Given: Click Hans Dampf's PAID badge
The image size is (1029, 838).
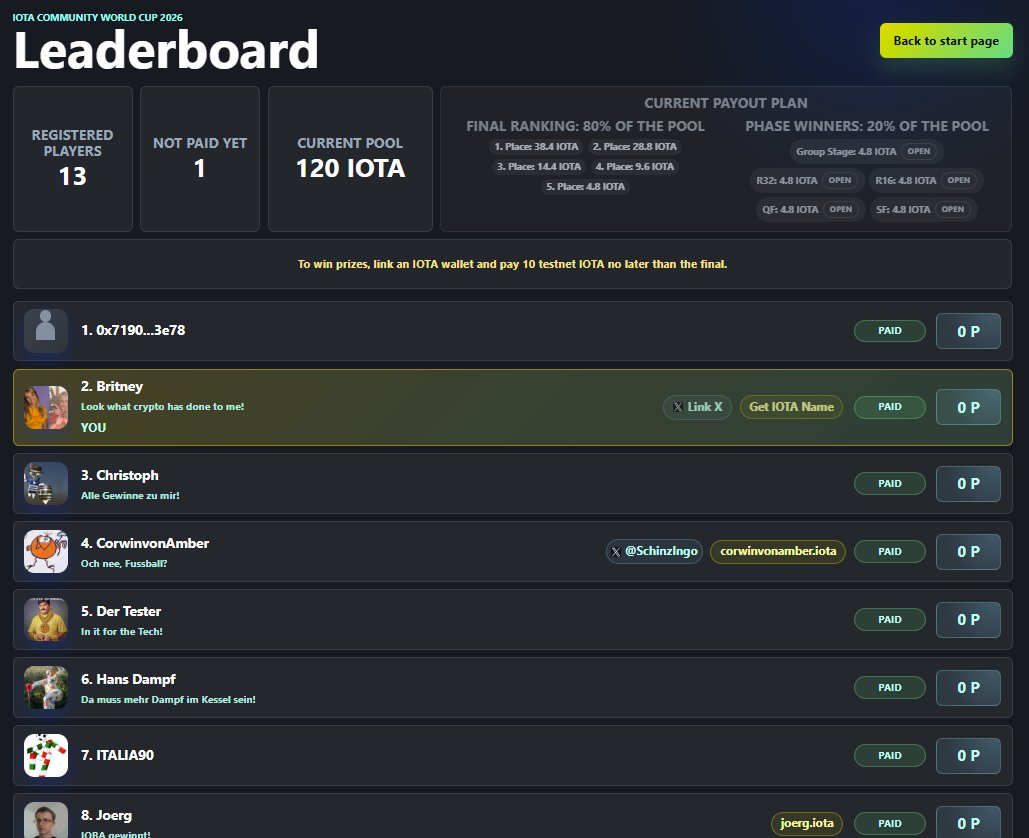Looking at the screenshot, I should pos(890,688).
